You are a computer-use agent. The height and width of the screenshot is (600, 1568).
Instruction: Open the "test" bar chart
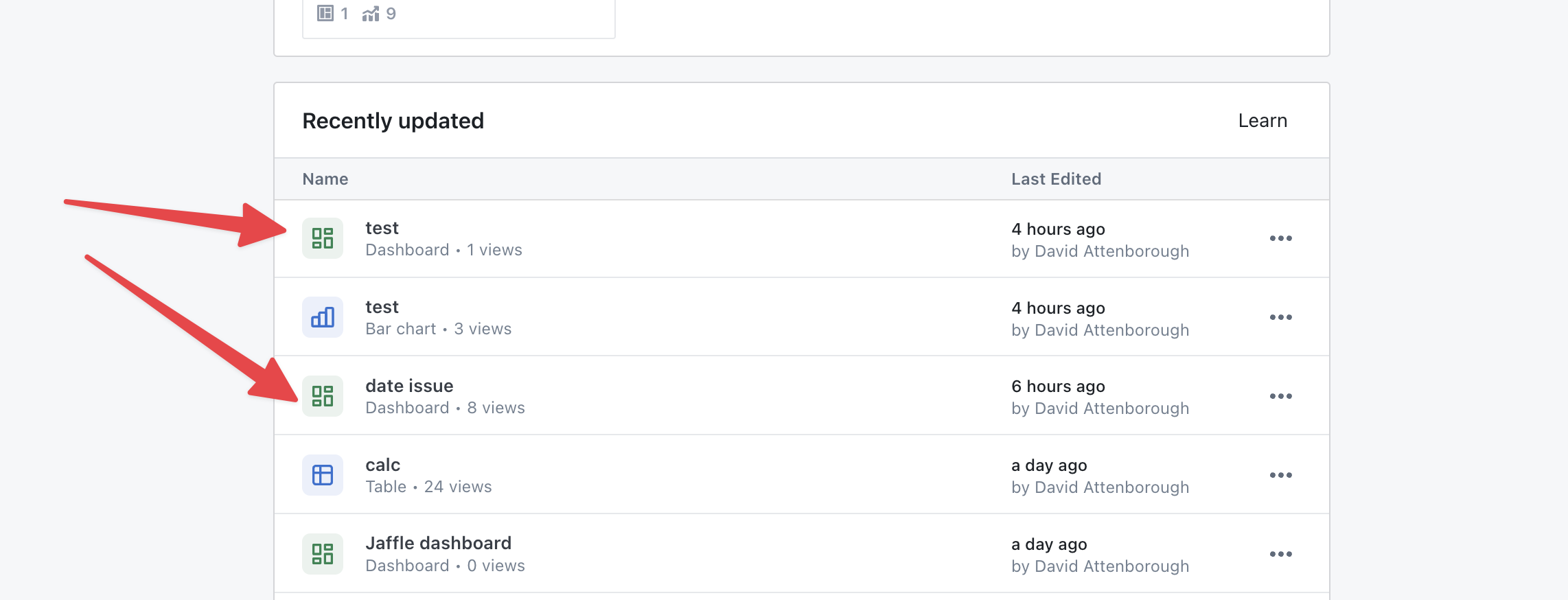click(x=382, y=306)
